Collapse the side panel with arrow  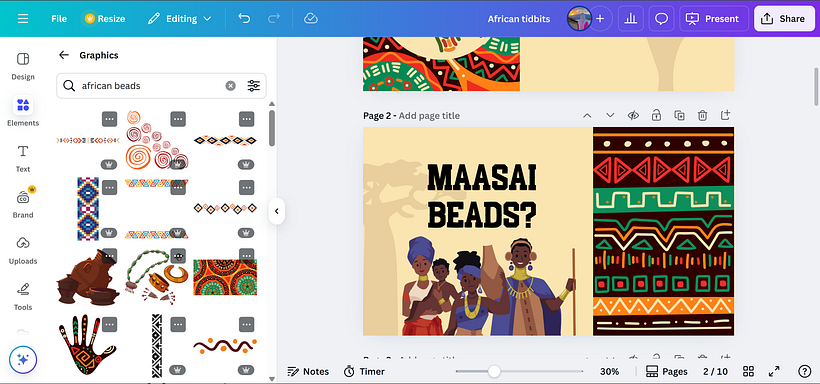point(277,211)
